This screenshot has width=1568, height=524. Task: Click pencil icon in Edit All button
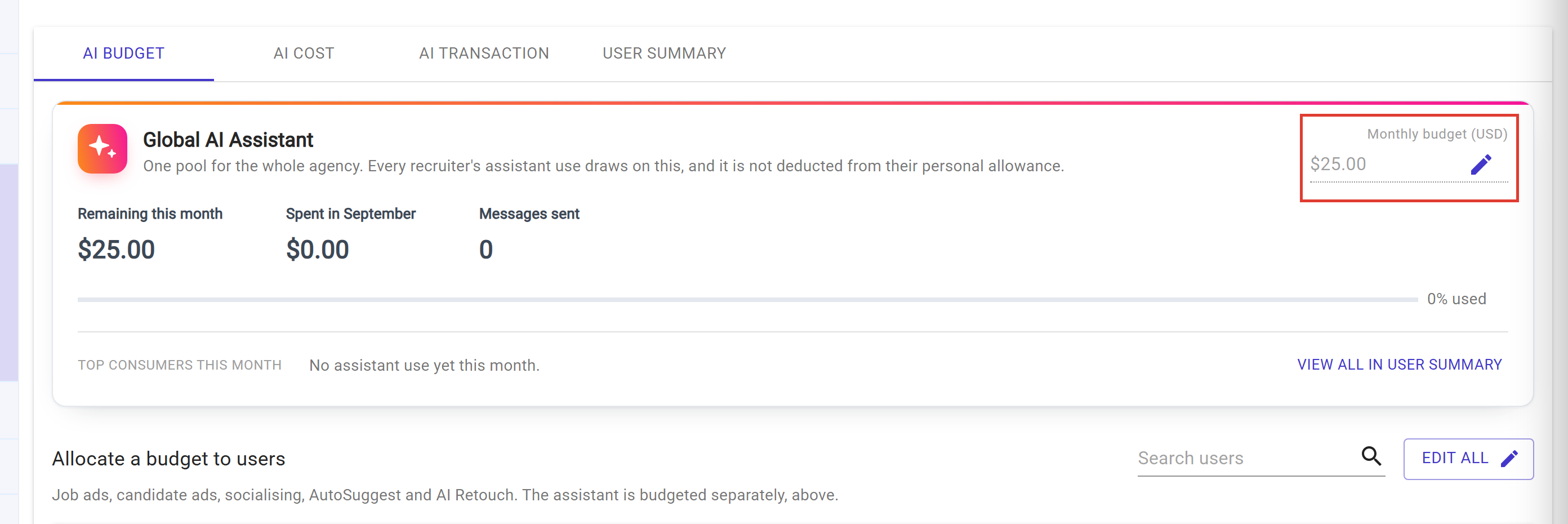click(x=1509, y=458)
